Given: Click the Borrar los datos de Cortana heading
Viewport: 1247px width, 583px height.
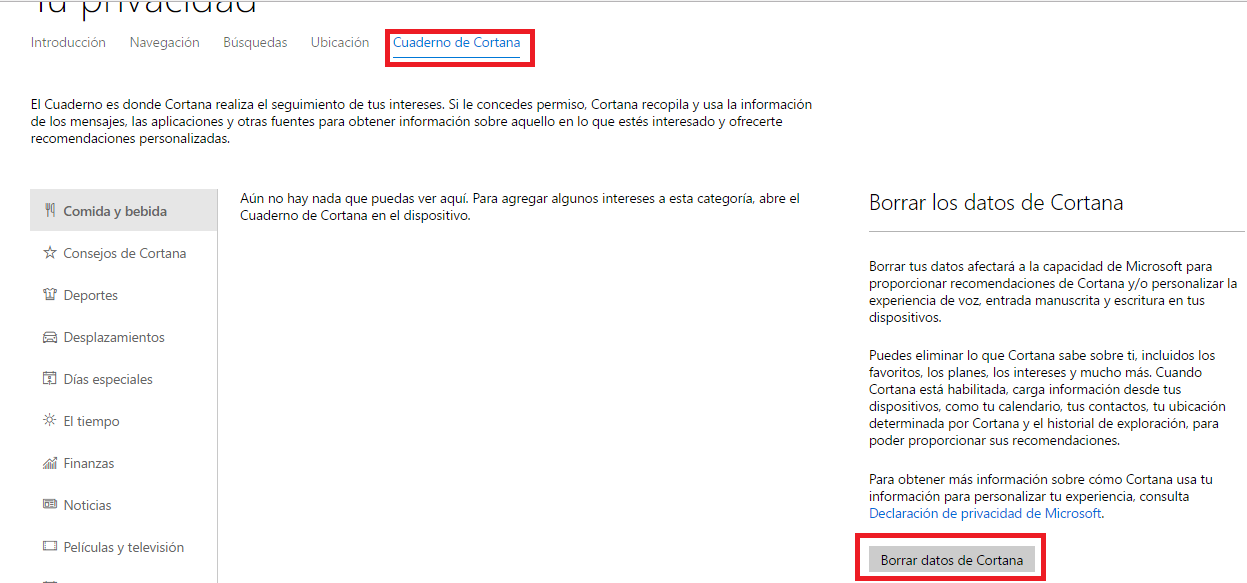Looking at the screenshot, I should pyautogui.click(x=996, y=202).
